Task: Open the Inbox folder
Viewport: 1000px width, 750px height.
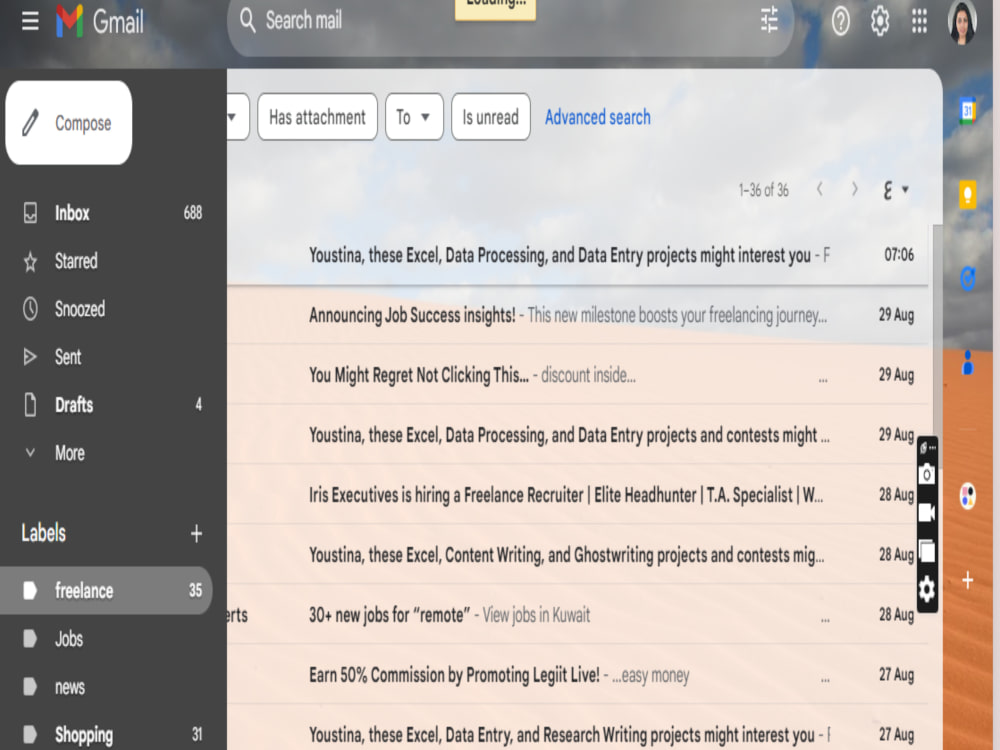Action: click(106, 212)
